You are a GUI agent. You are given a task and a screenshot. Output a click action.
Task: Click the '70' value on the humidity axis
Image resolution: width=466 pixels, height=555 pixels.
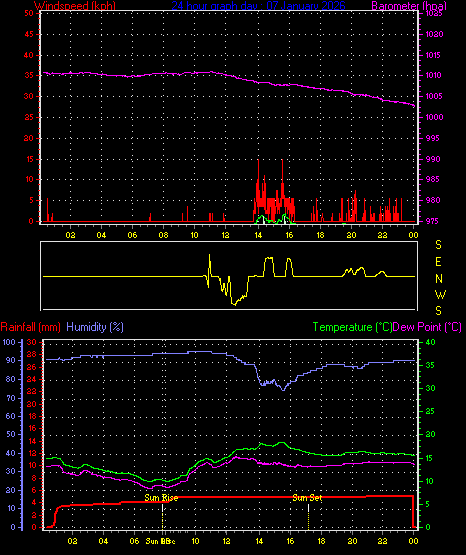coord(11,398)
